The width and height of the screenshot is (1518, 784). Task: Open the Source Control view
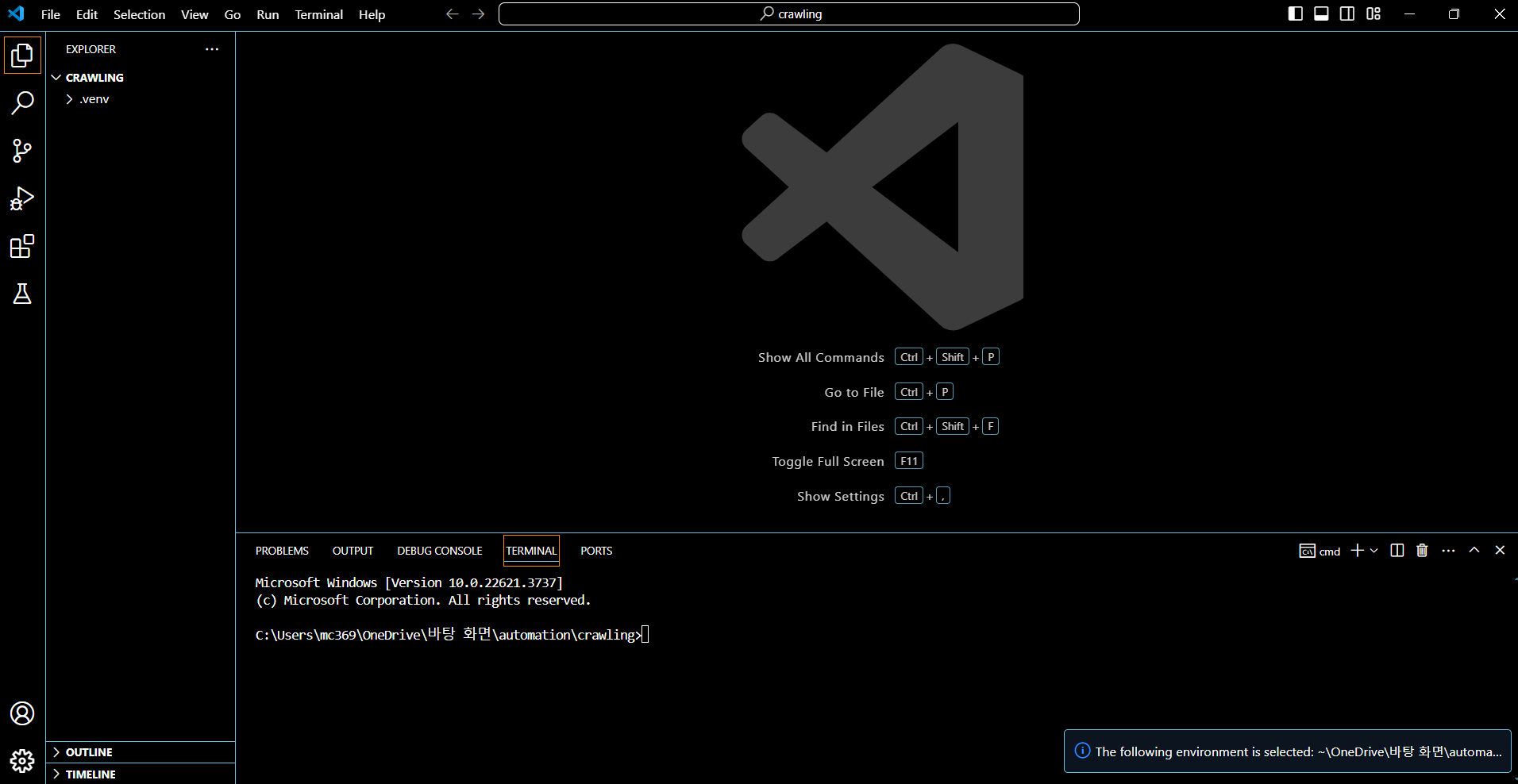22,151
